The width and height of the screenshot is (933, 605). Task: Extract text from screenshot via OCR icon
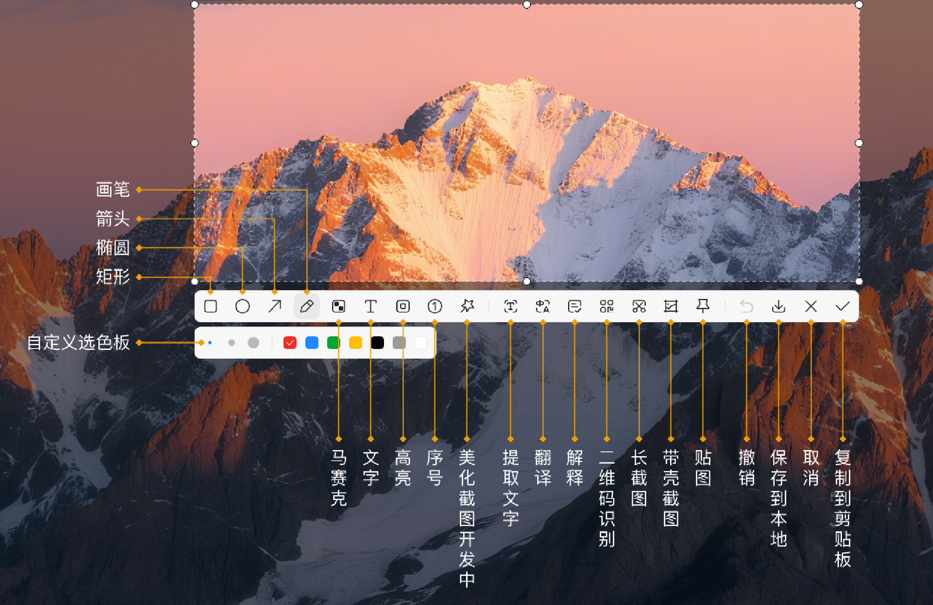tap(511, 306)
